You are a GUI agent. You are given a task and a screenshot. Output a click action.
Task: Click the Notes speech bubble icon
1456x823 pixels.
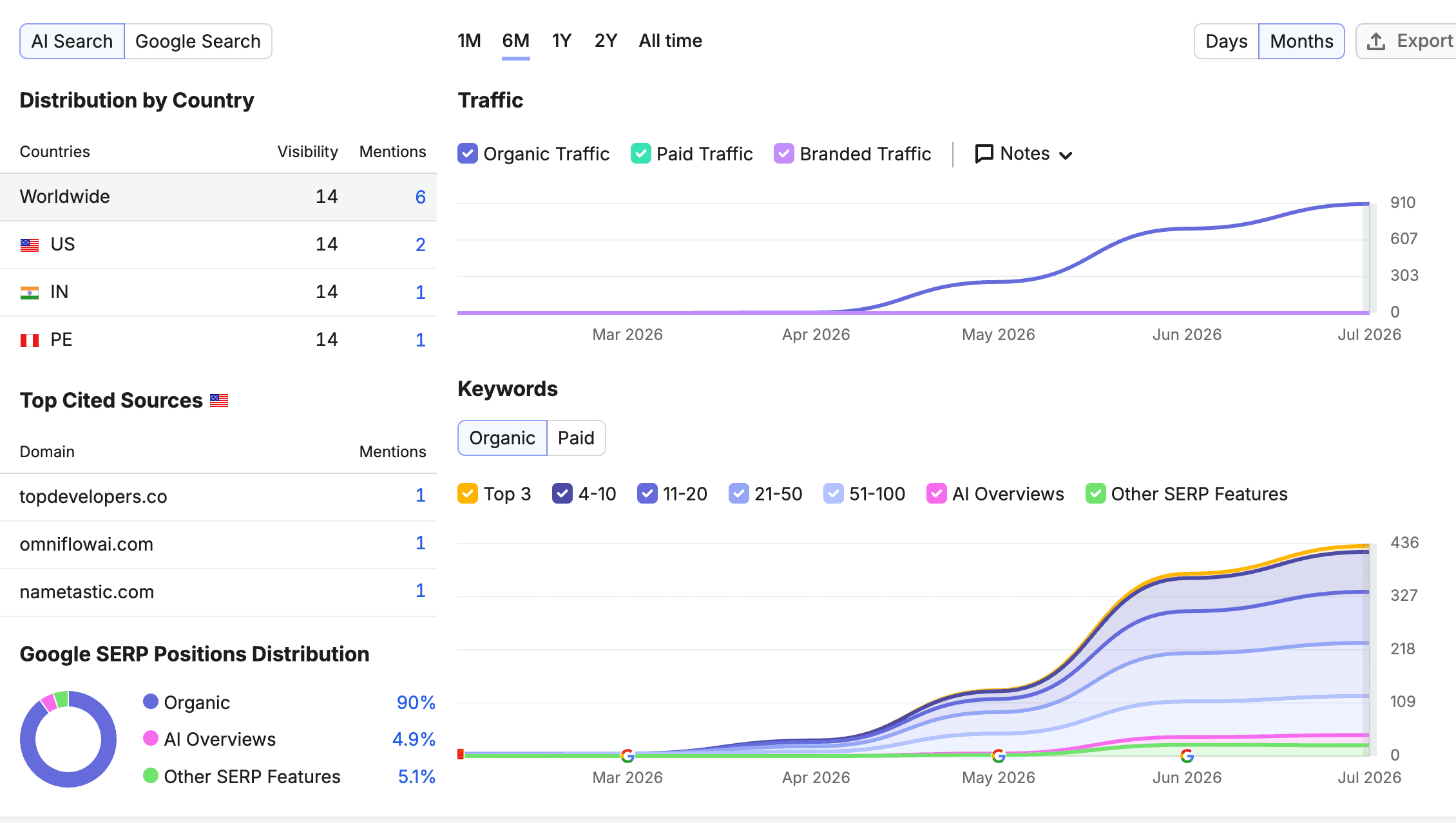click(x=984, y=154)
